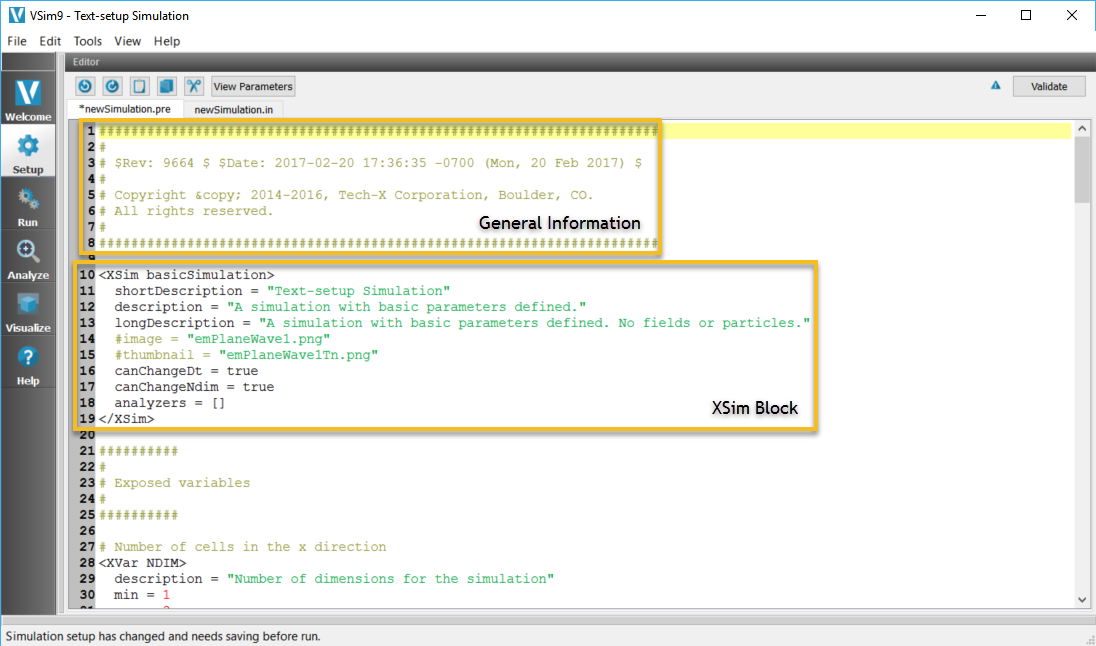1096x646 pixels.
Task: Click the cut scissors icon
Action: coord(194,86)
